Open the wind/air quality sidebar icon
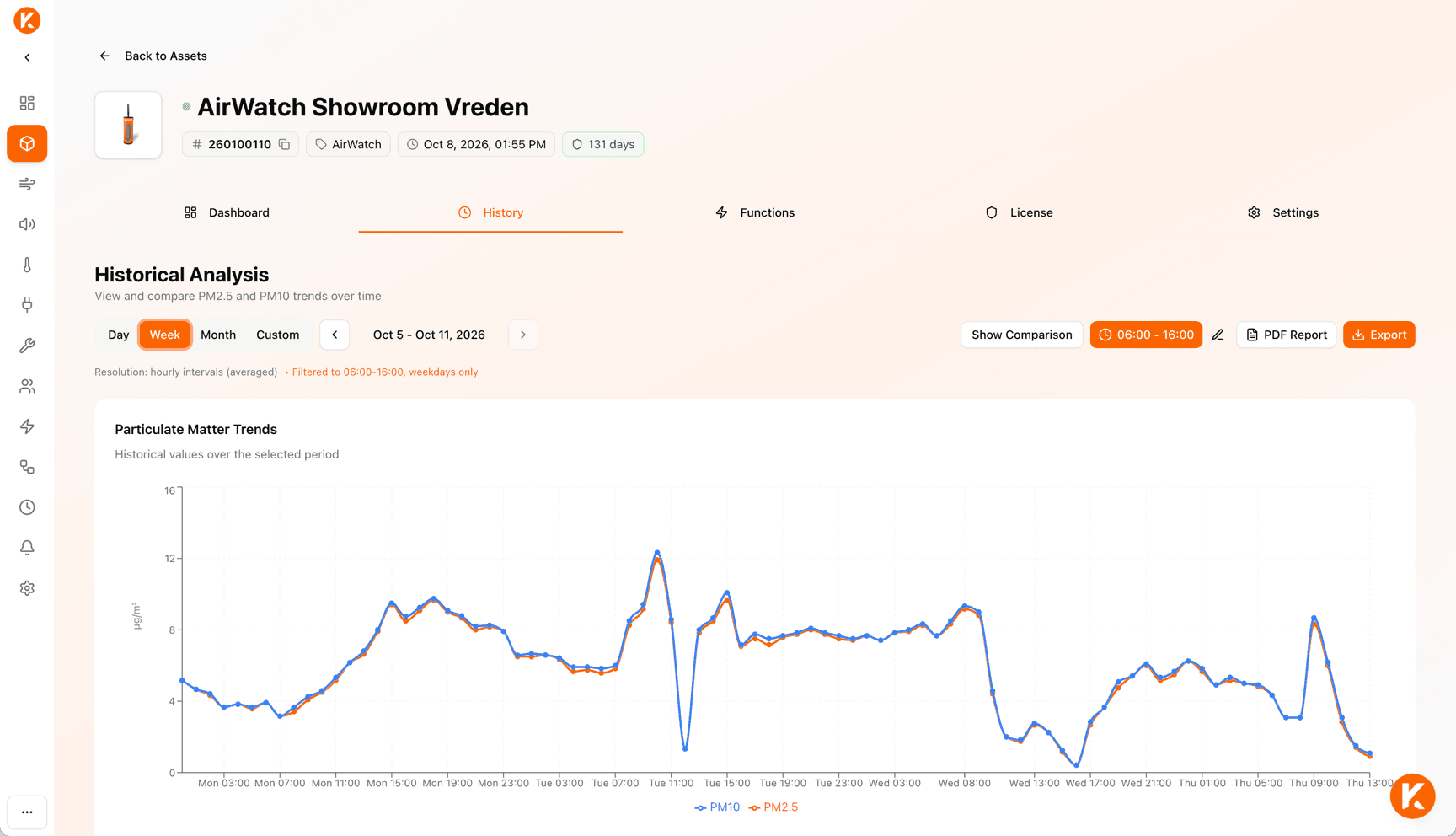1456x836 pixels. click(x=27, y=184)
